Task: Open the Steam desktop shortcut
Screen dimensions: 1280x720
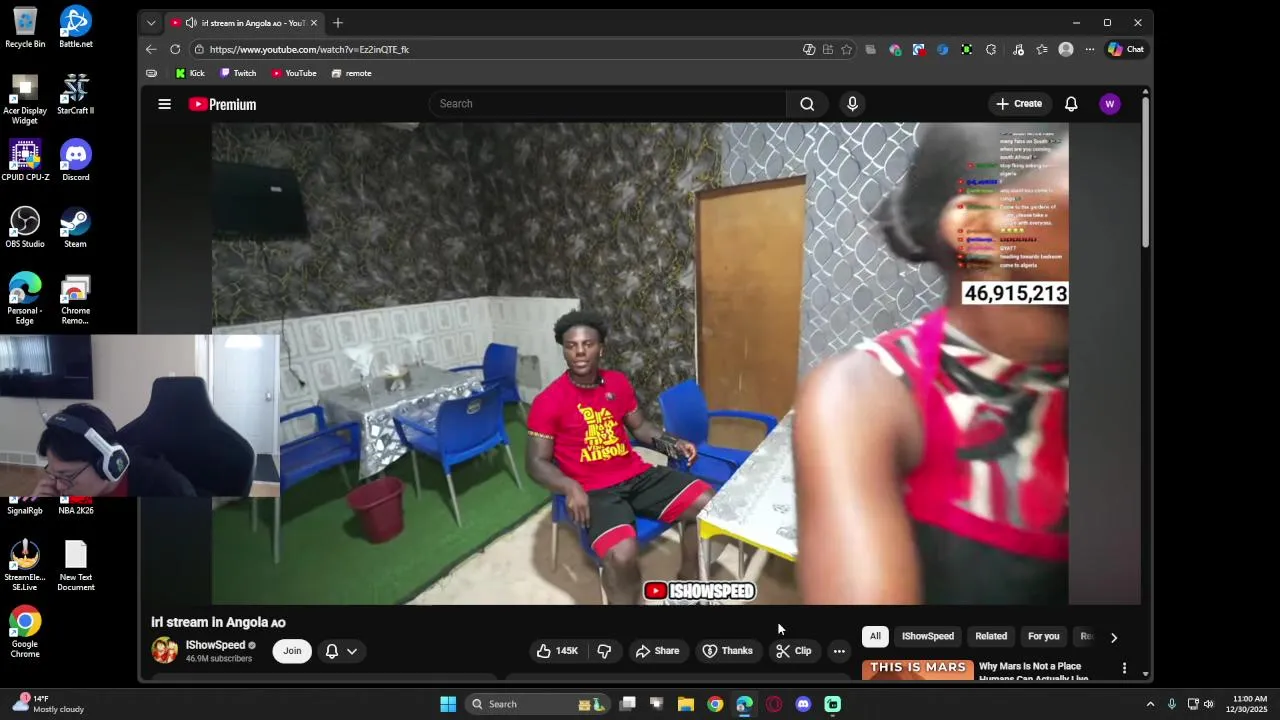Action: [x=76, y=227]
